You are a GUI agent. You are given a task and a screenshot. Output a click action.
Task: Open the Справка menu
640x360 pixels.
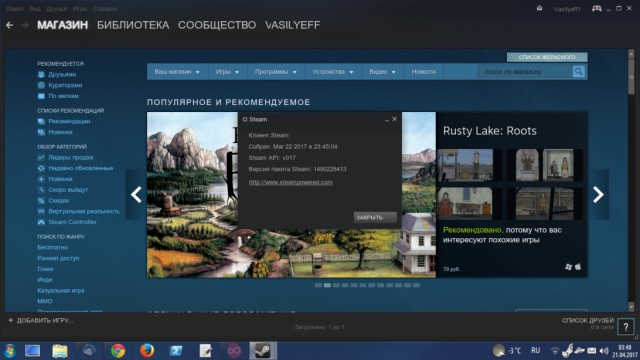click(x=105, y=9)
